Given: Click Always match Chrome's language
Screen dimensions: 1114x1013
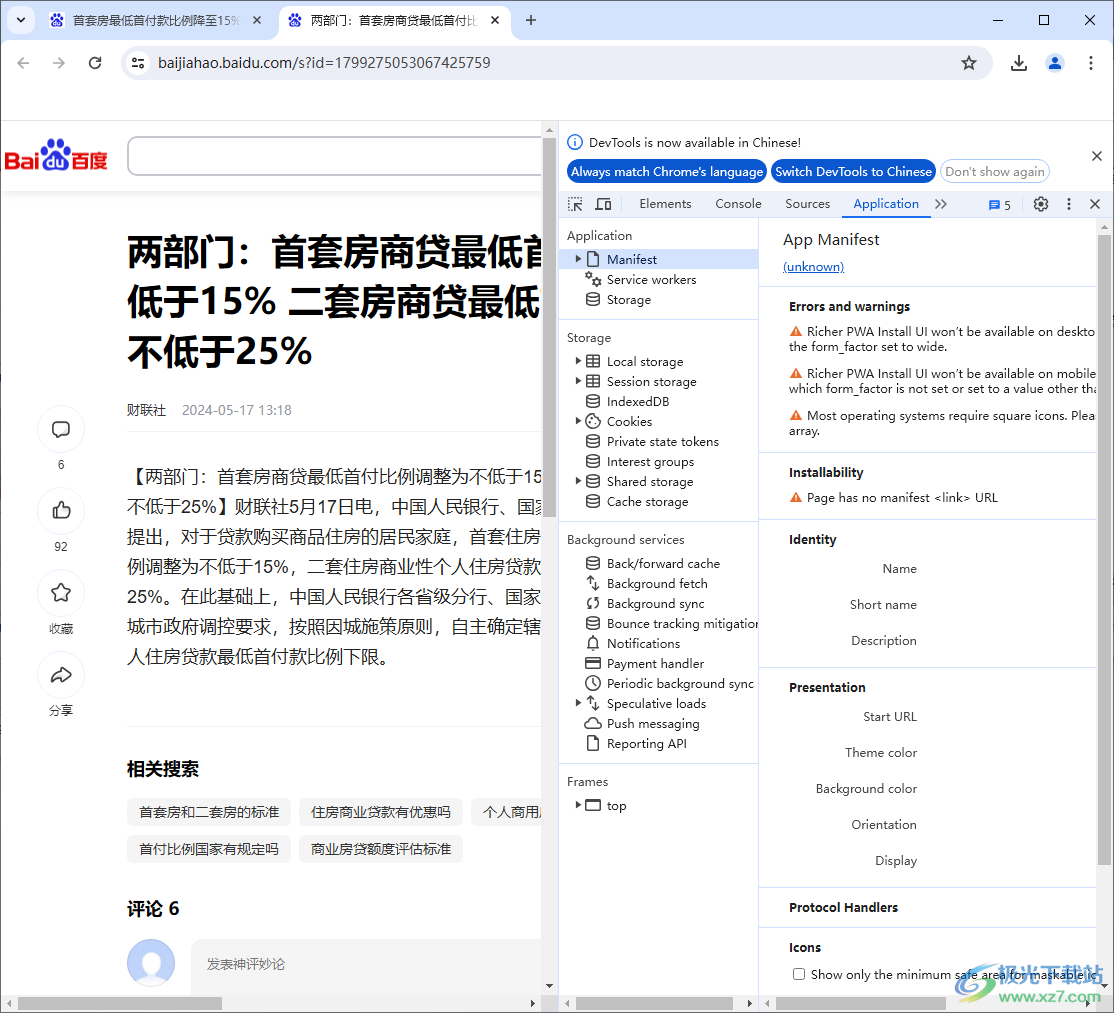Looking at the screenshot, I should (666, 172).
